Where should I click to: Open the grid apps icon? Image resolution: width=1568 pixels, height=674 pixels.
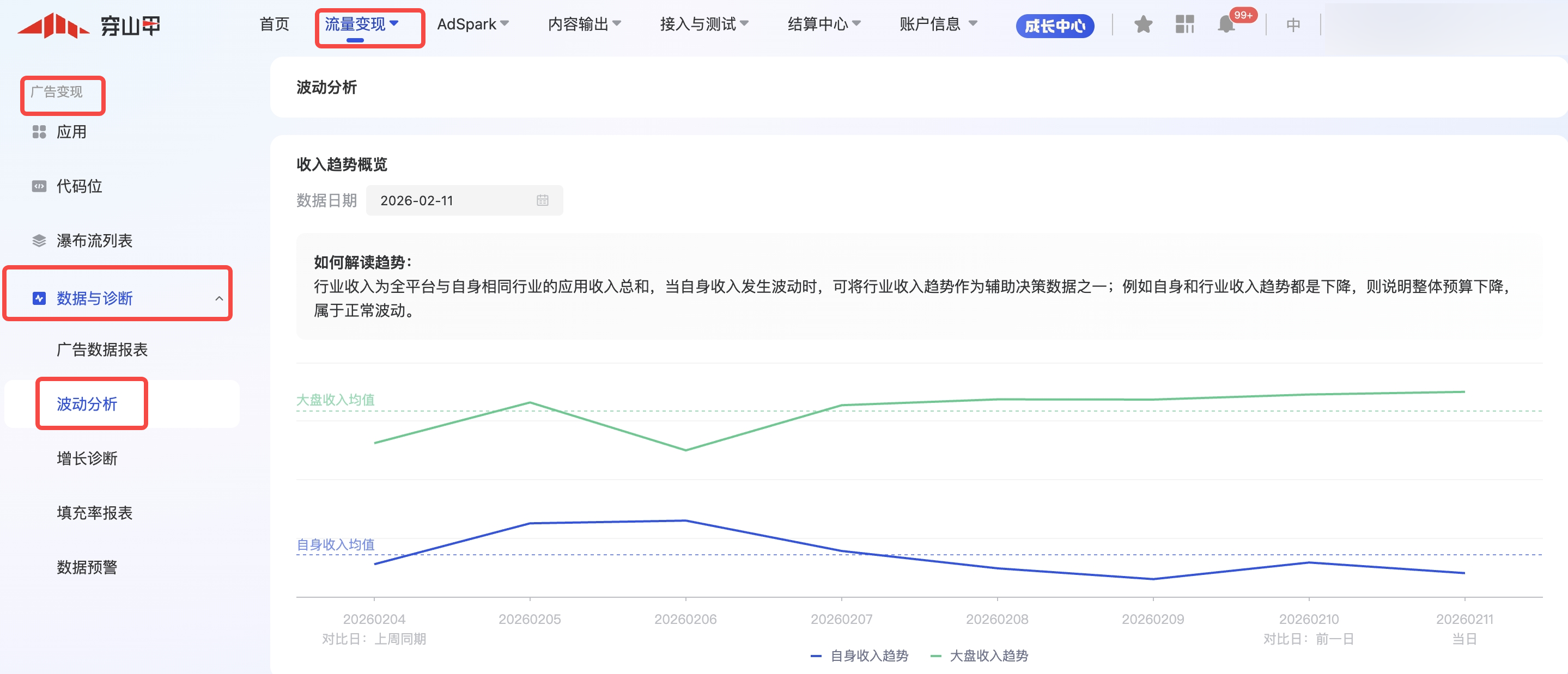click(1184, 24)
